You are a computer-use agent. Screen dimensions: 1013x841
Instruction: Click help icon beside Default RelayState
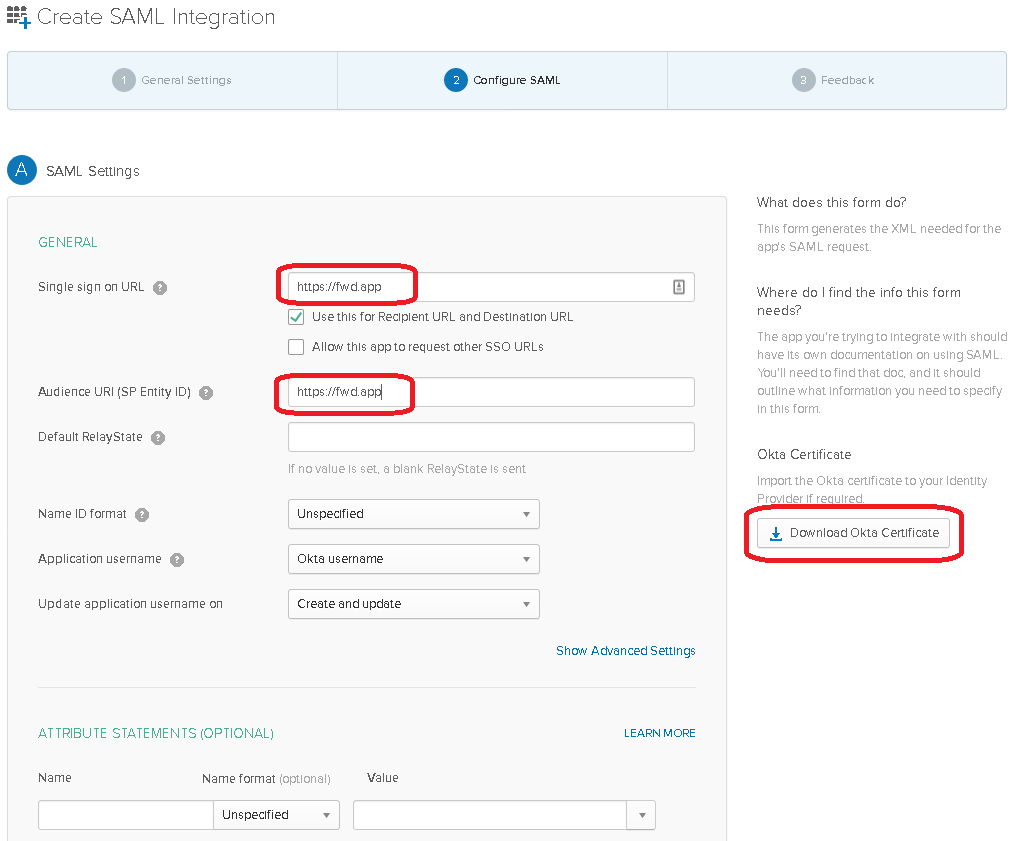pyautogui.click(x=158, y=438)
